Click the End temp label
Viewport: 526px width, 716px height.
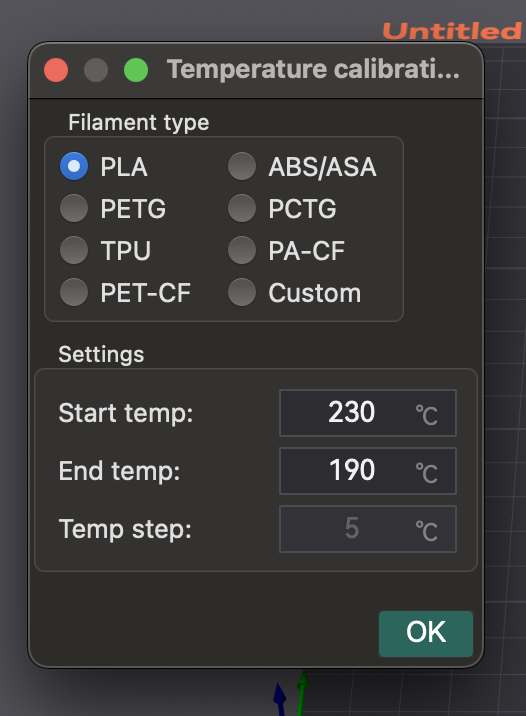coord(120,471)
